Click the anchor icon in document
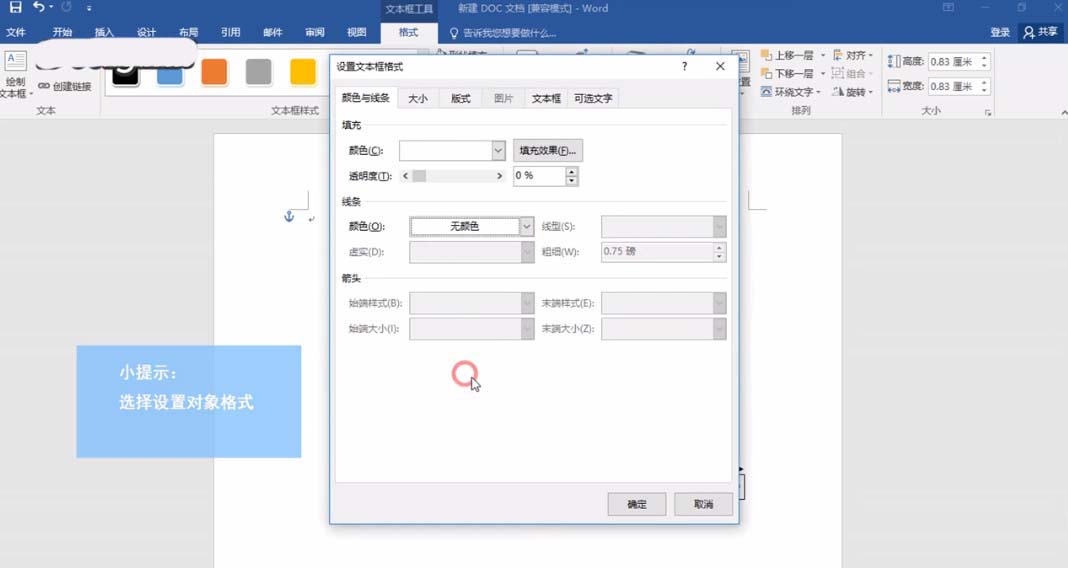This screenshot has height=568, width=1068. coord(289,216)
